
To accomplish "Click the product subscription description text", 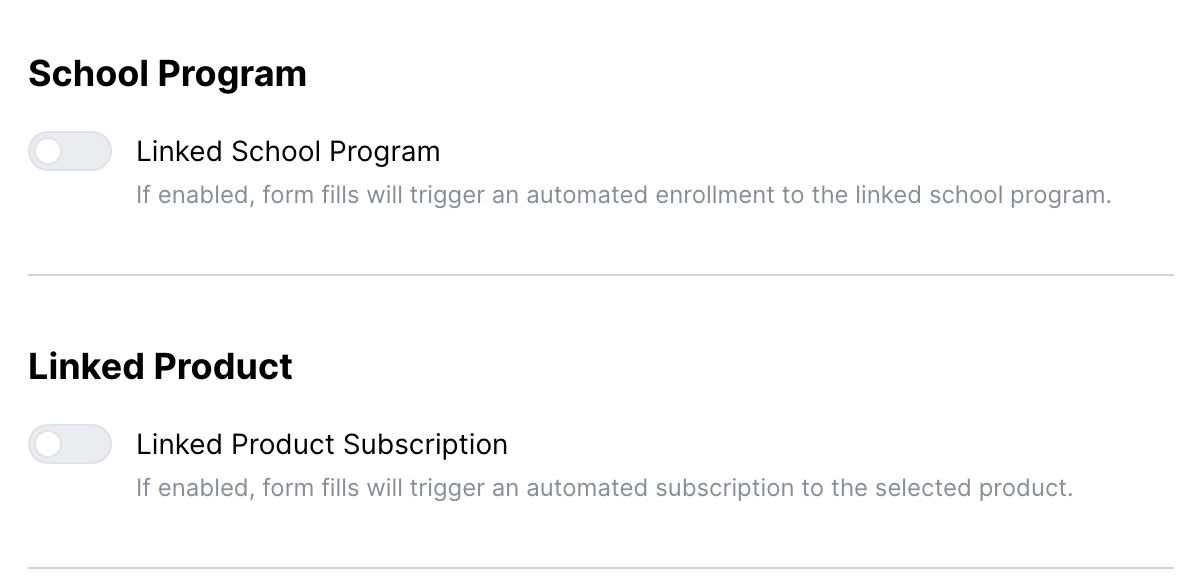I will pyautogui.click(x=604, y=487).
